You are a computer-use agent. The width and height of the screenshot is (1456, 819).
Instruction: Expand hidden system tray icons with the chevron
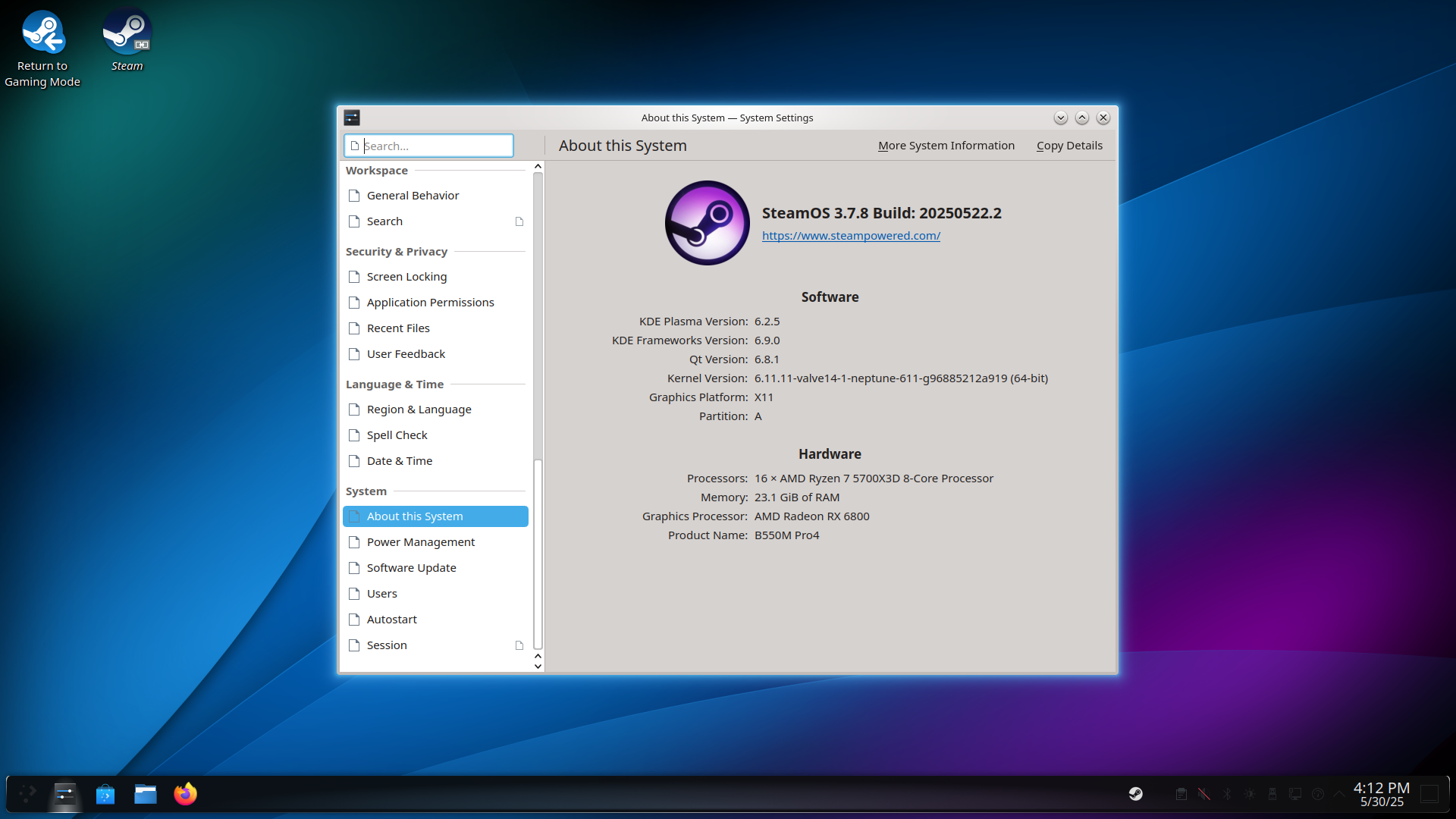1339,794
